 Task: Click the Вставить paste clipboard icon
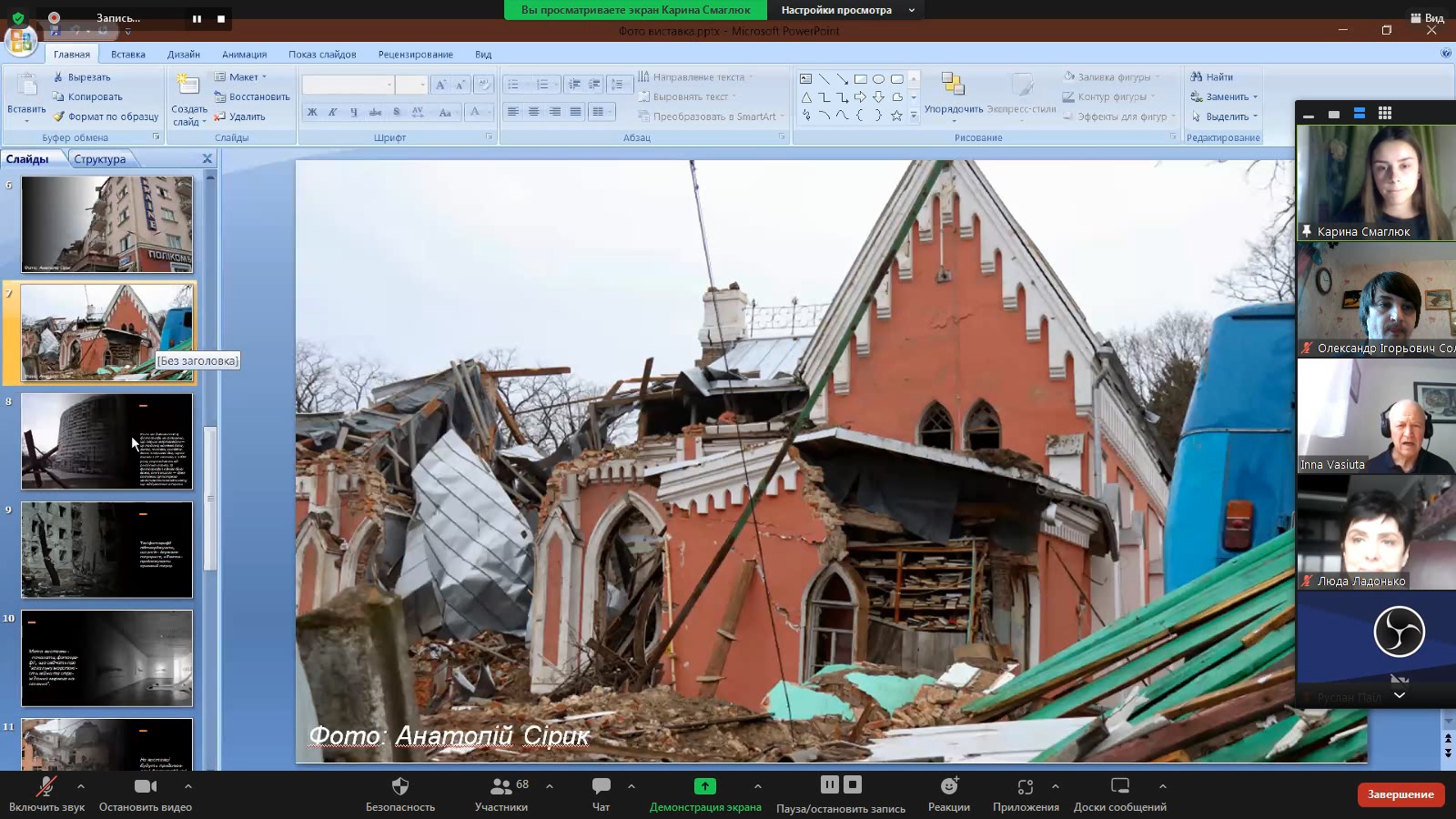(26, 86)
